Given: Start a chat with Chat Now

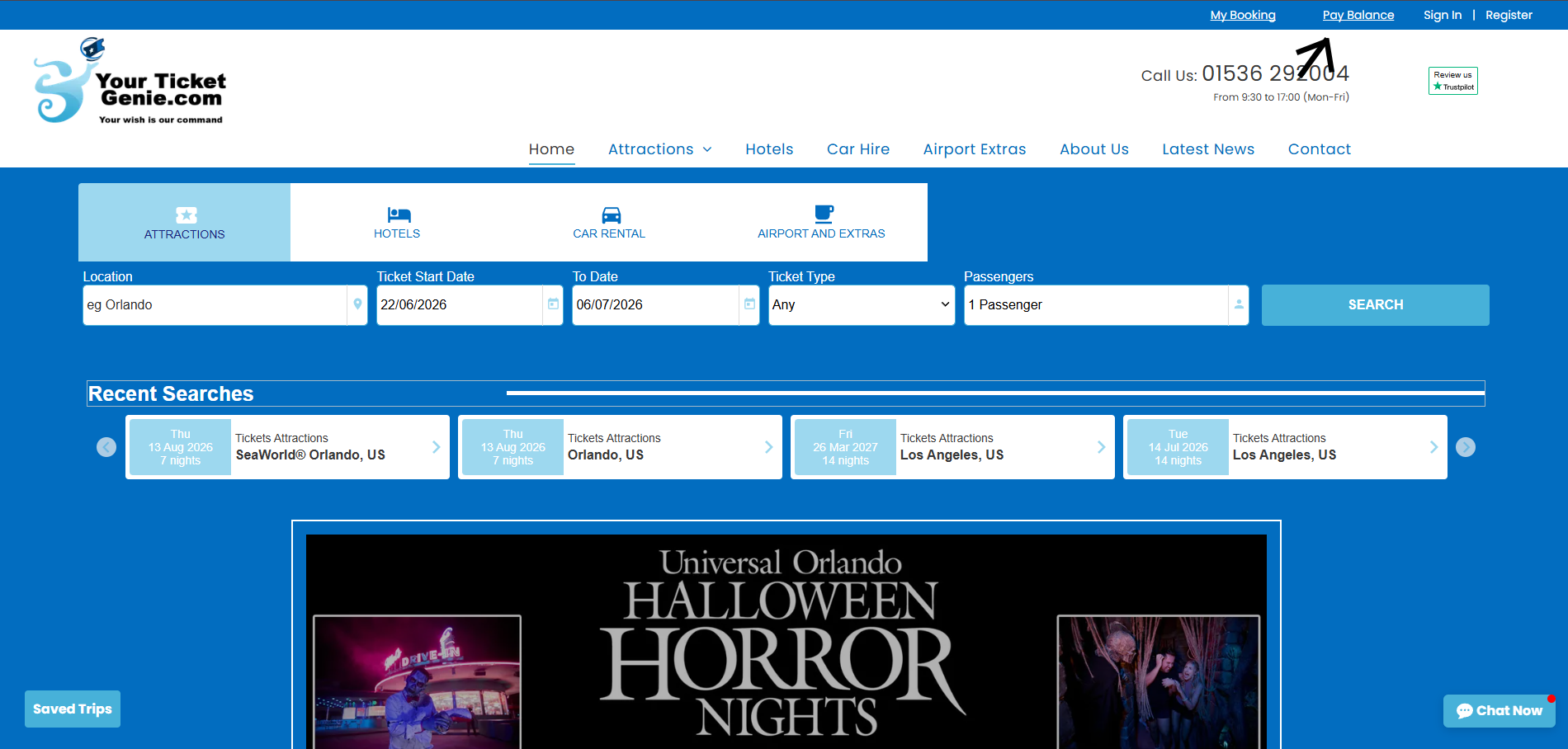Looking at the screenshot, I should tap(1500, 711).
